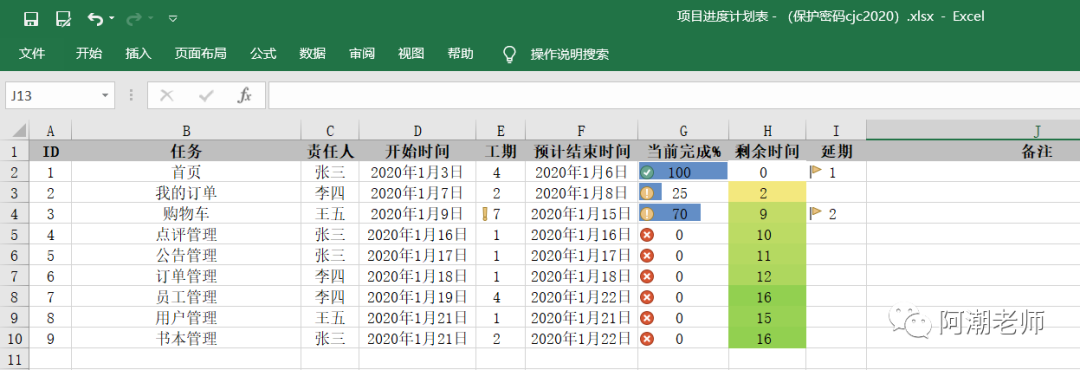Switch to the 页面布局 ribbon tab
The image size is (1080, 370).
tap(200, 54)
